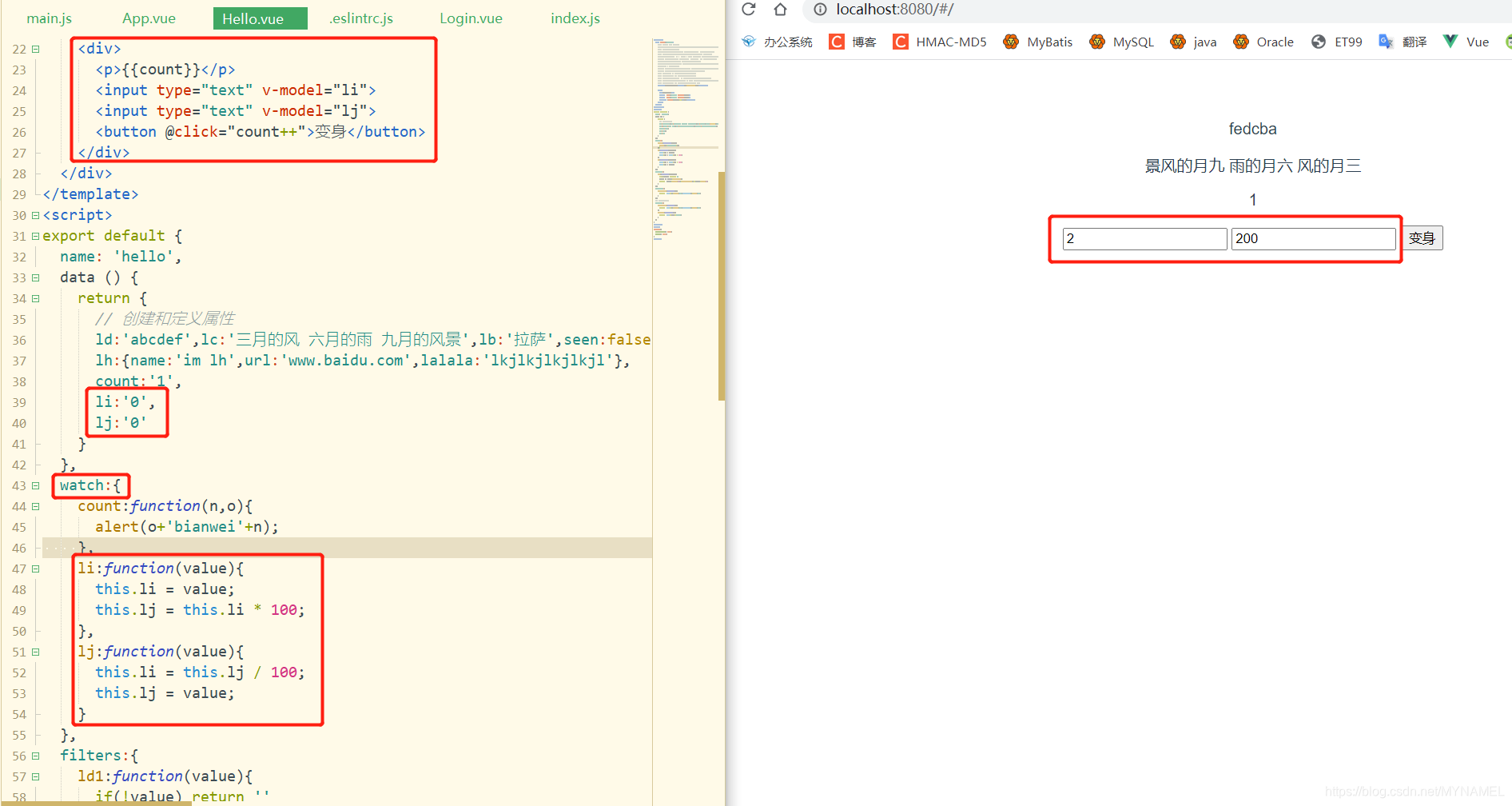Viewport: 1512px width, 806px height.
Task: Click the editor vertical scrollbar thumb
Action: click(721, 285)
